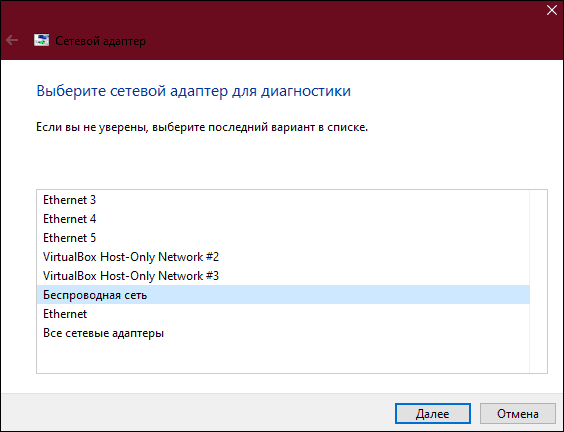This screenshot has width=564, height=432.
Task: Click the heading Выберите сетевой адаптер для диагностики
Action: coord(194,91)
